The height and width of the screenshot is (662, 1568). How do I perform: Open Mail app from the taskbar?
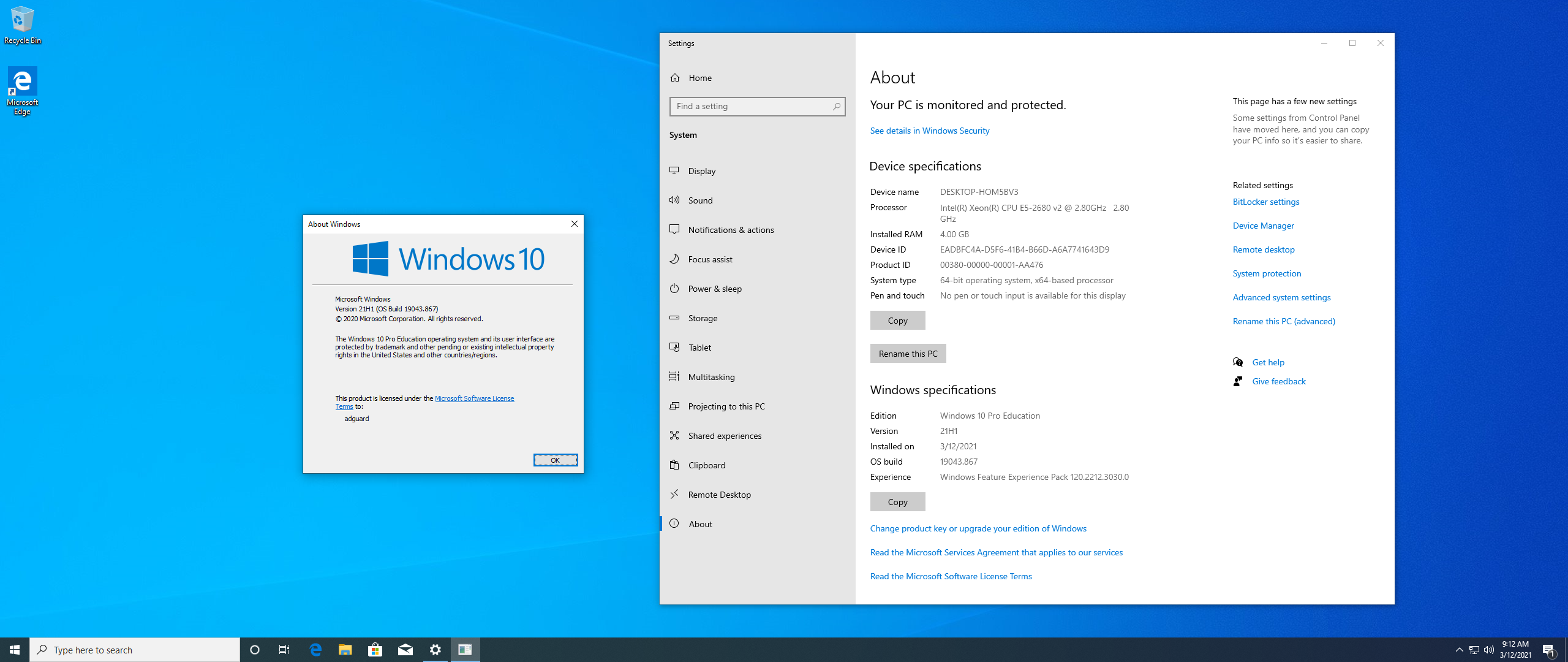coord(405,650)
